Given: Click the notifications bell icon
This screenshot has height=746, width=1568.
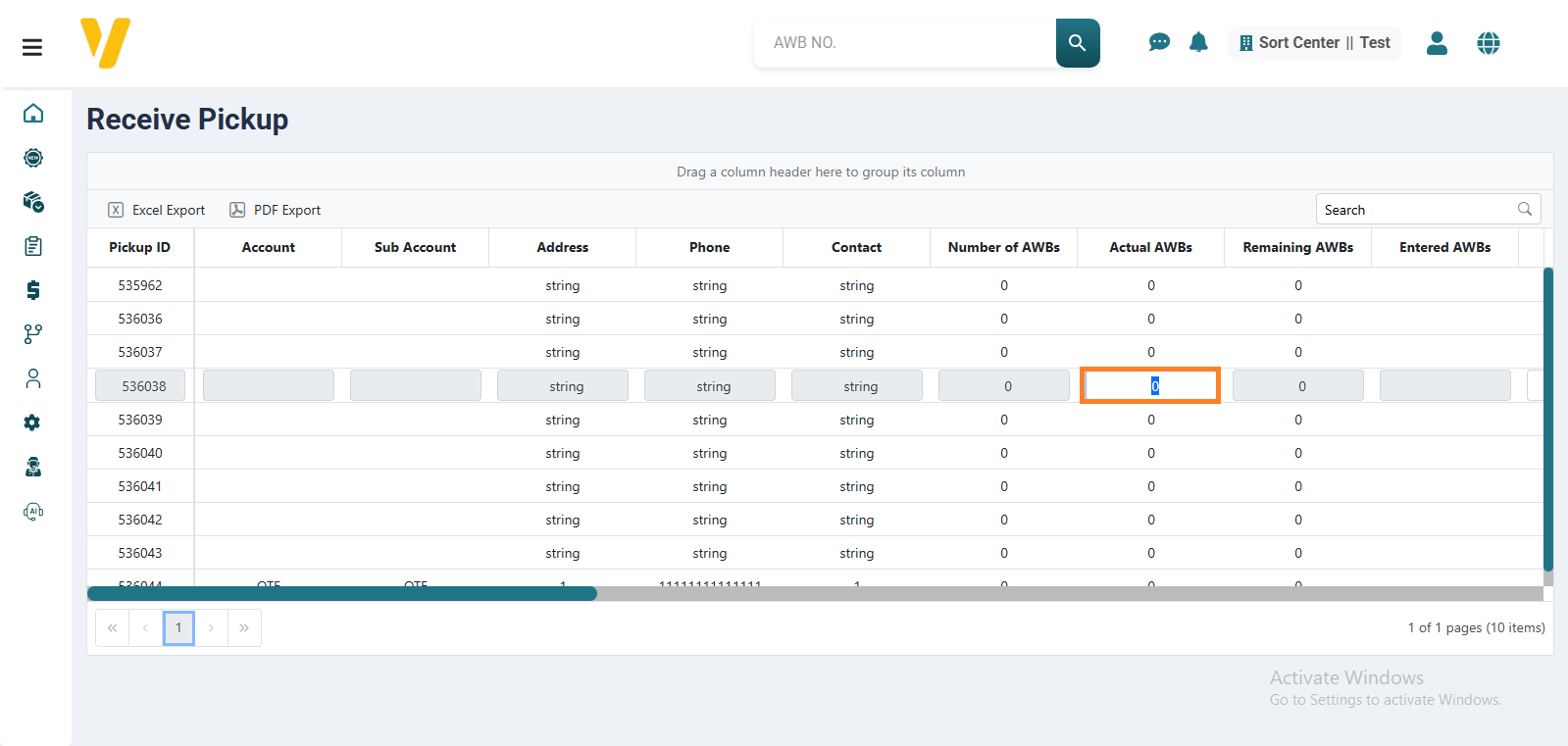Looking at the screenshot, I should 1198,42.
